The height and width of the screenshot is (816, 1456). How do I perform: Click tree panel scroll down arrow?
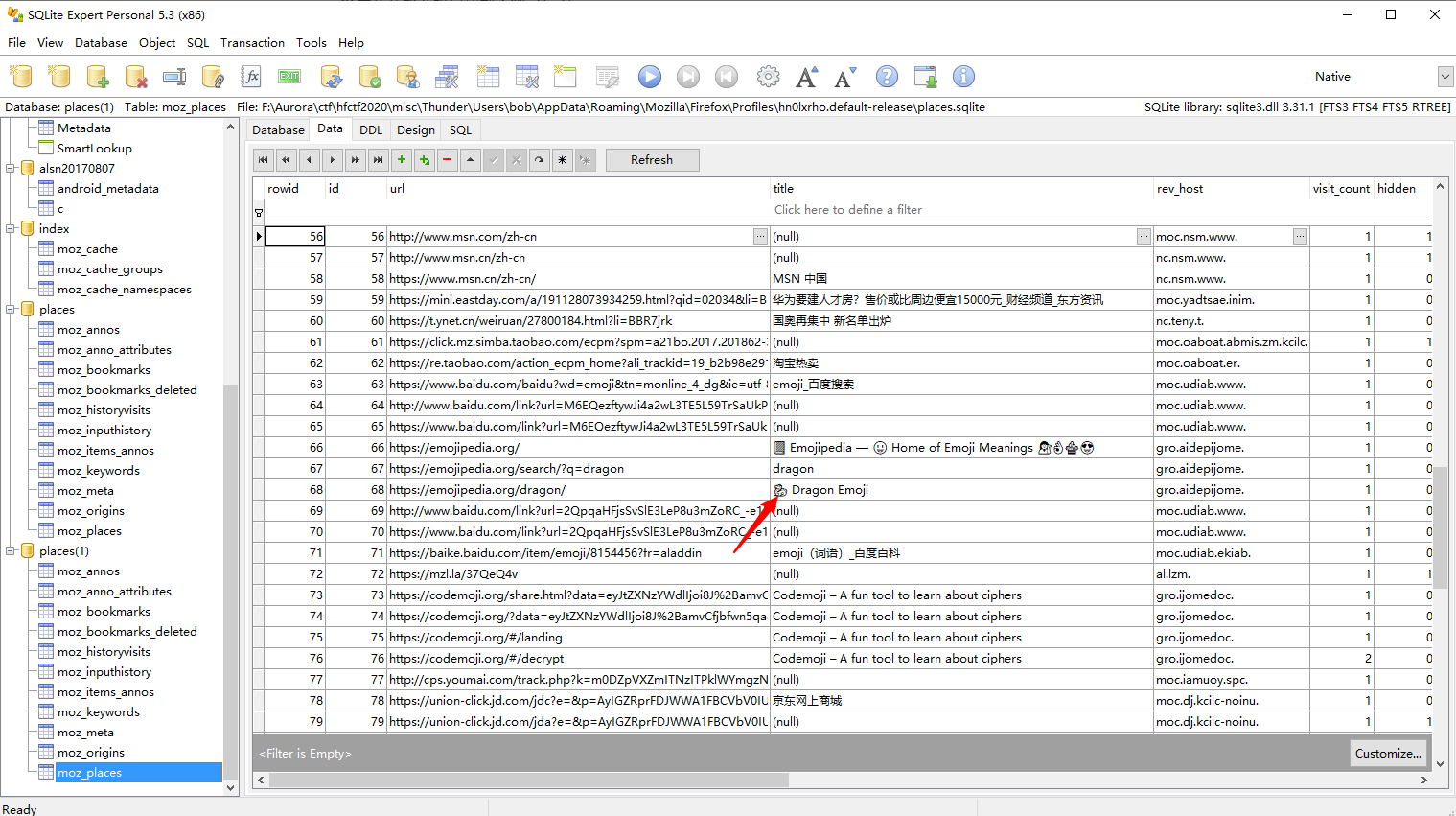click(x=230, y=788)
